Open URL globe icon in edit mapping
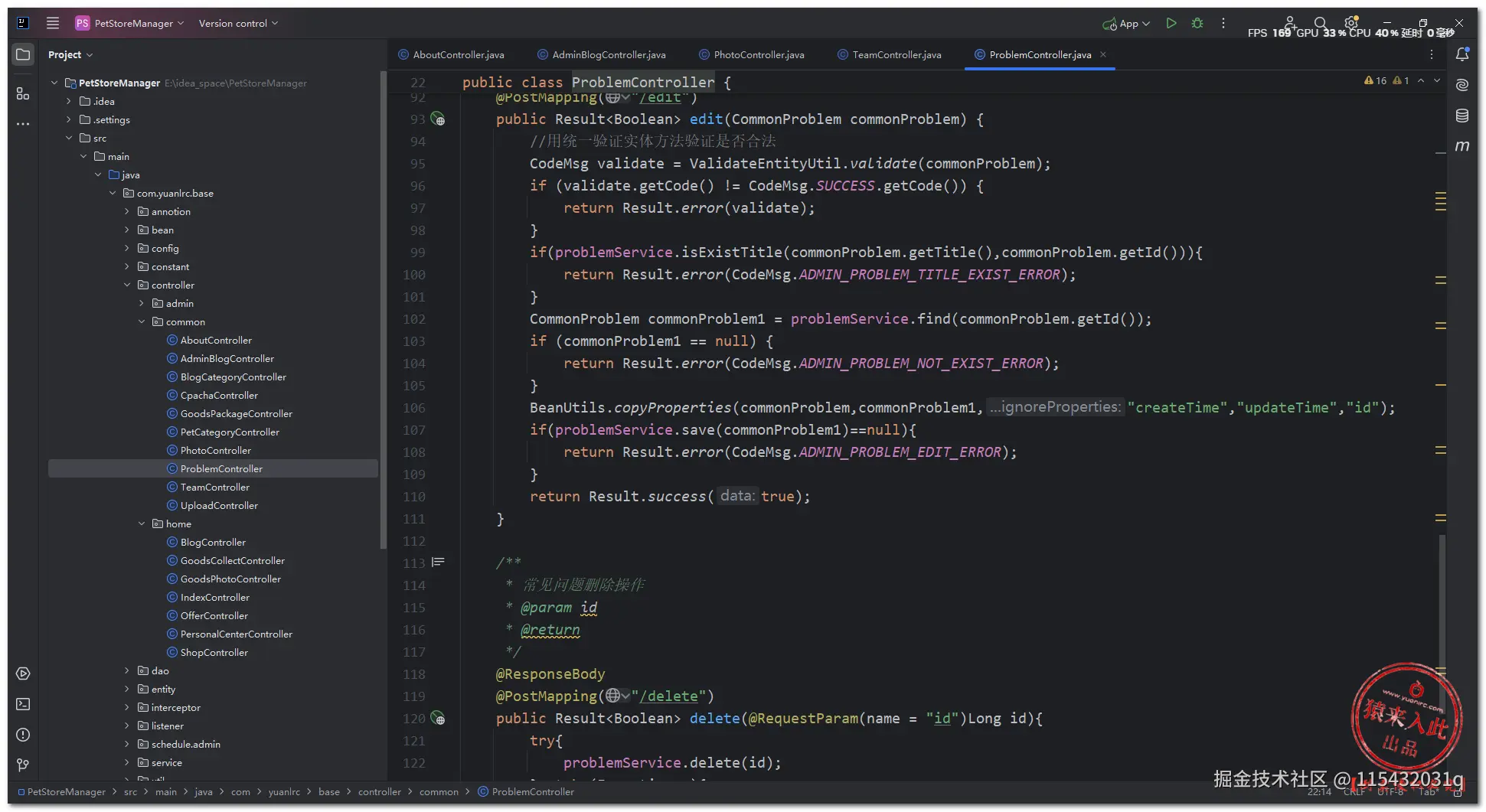Screen dimensions: 1486x812 (617, 97)
